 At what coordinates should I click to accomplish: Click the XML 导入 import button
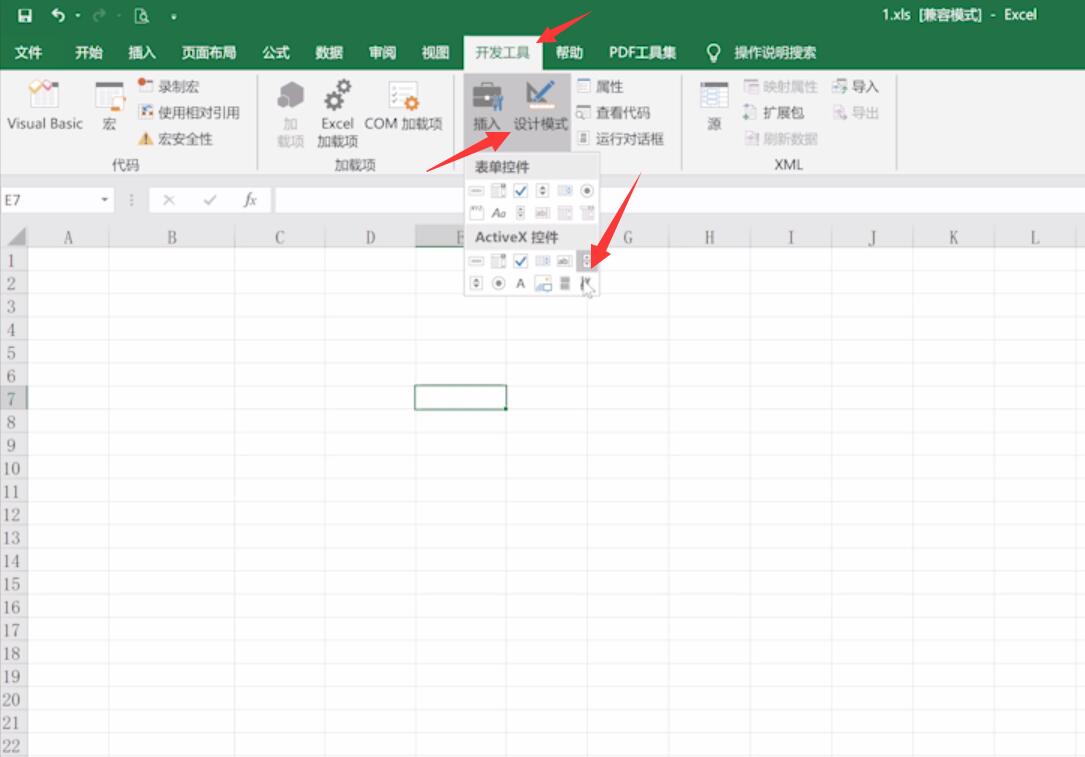tap(855, 86)
